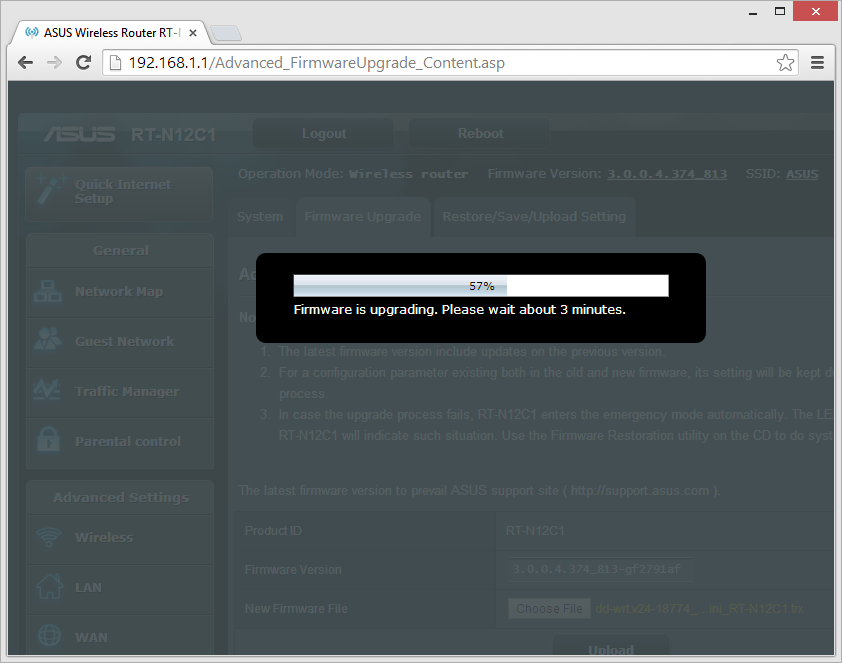The height and width of the screenshot is (663, 842).
Task: Click the General section header
Action: coord(121,251)
